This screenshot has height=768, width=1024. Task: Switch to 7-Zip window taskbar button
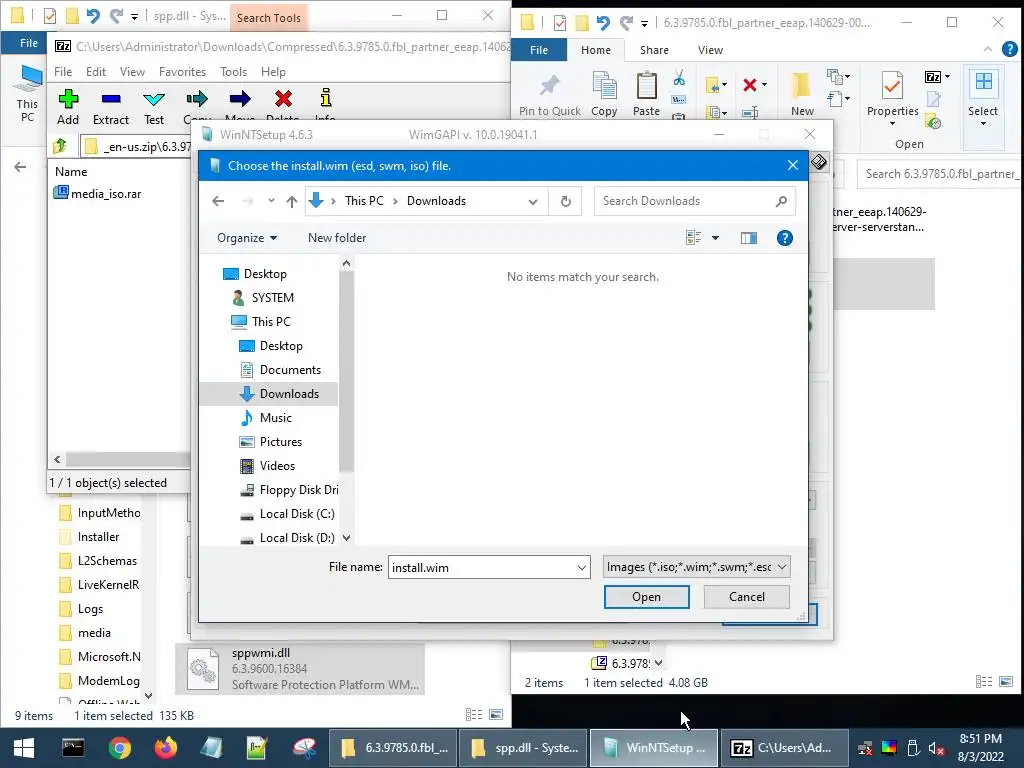(785, 748)
